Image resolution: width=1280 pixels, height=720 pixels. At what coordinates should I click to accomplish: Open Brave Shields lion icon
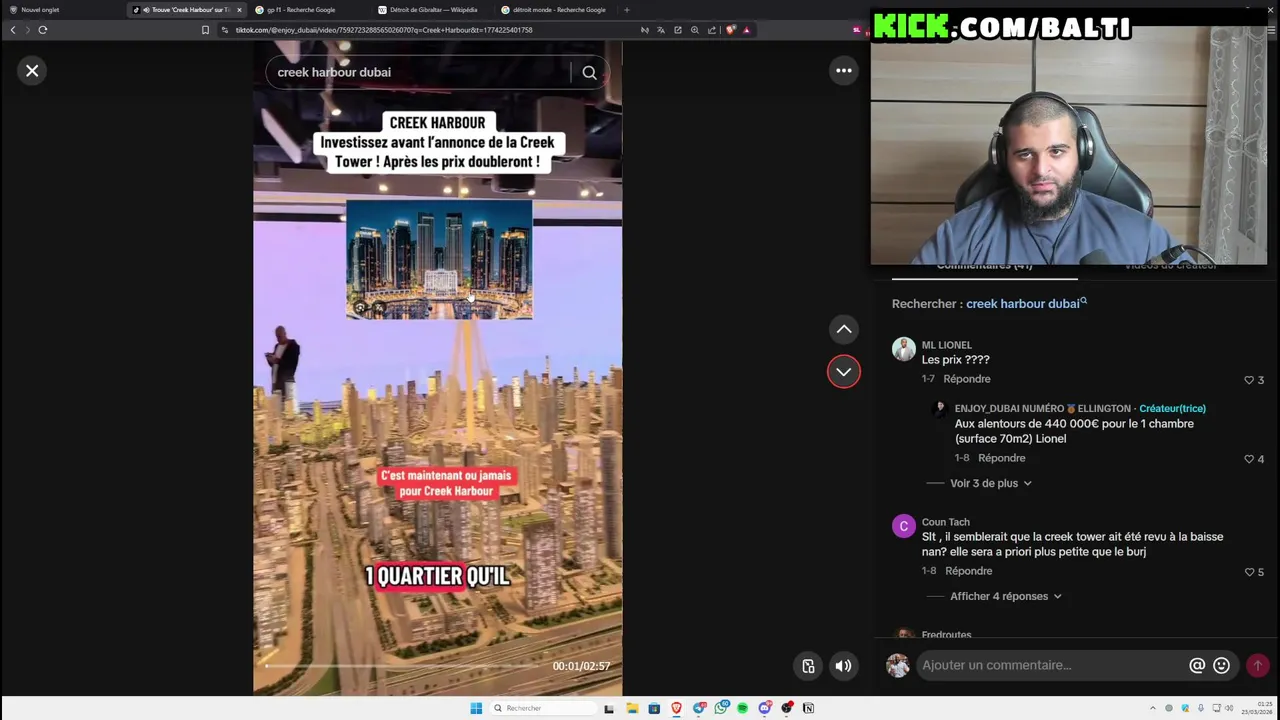(731, 30)
